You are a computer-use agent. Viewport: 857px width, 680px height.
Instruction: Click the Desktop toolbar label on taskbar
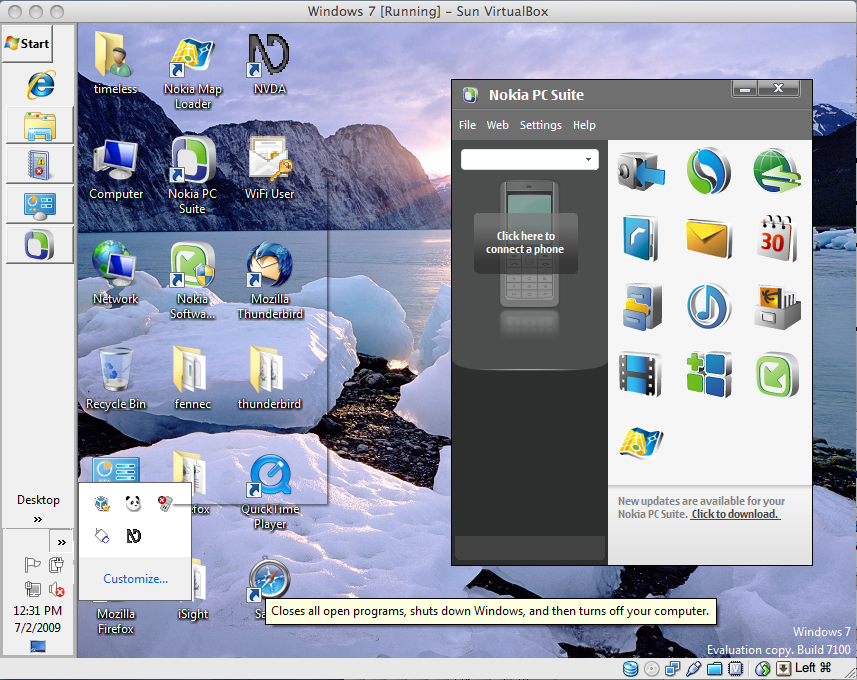click(x=38, y=500)
